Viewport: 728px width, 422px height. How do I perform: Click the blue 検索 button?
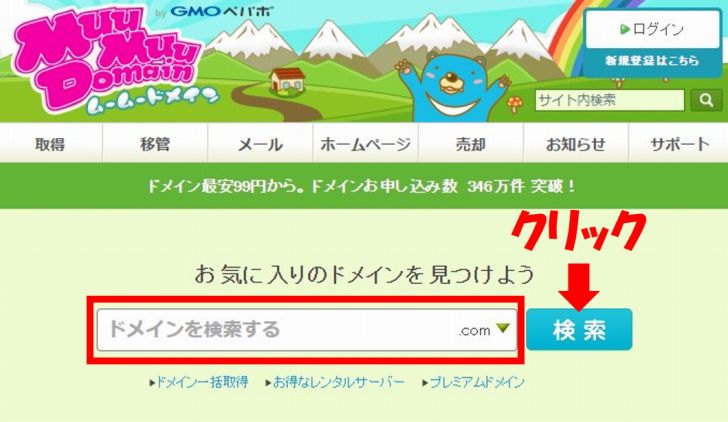pyautogui.click(x=579, y=330)
